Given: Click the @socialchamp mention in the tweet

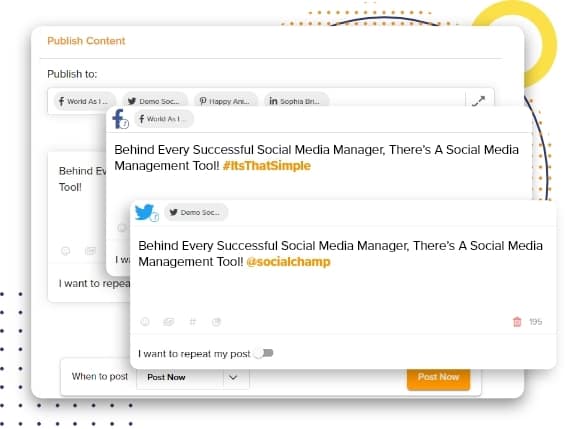Looking at the screenshot, I should pyautogui.click(x=288, y=262).
